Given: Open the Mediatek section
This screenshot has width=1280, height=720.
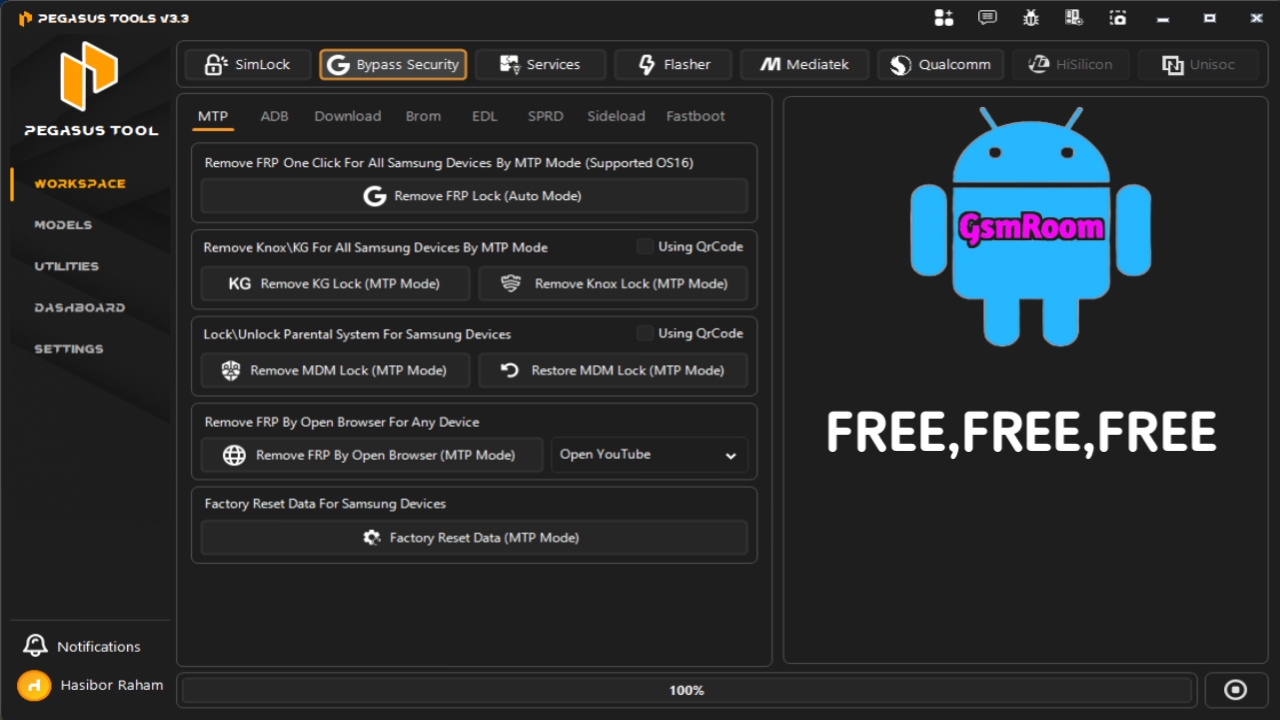Looking at the screenshot, I should [804, 65].
